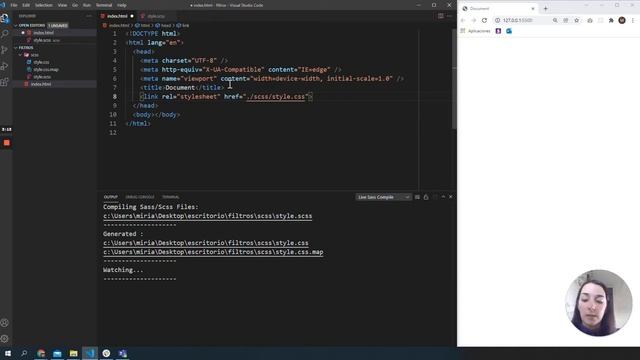Switch to the style.scss editor tab
Screen dimensions: 640x360
pyautogui.click(x=156, y=16)
